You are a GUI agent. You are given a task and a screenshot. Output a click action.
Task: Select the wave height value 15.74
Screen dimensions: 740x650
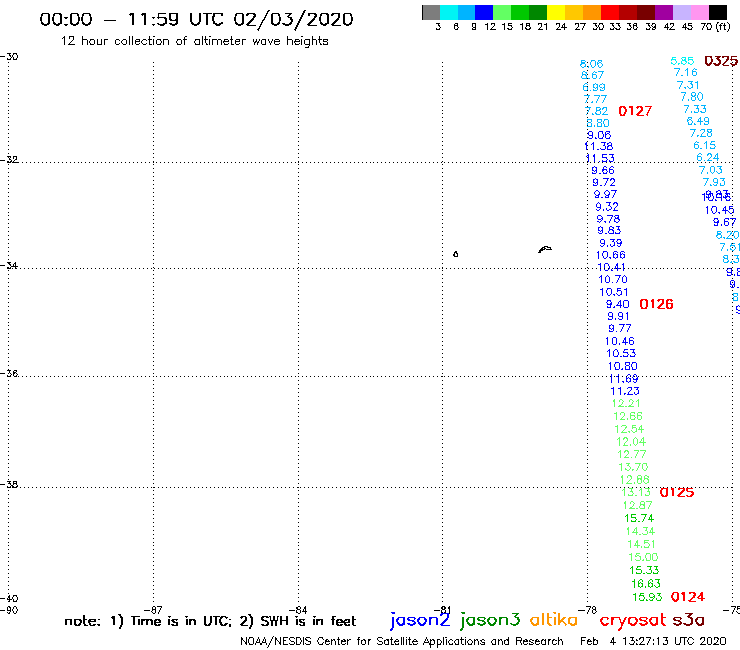[639, 518]
